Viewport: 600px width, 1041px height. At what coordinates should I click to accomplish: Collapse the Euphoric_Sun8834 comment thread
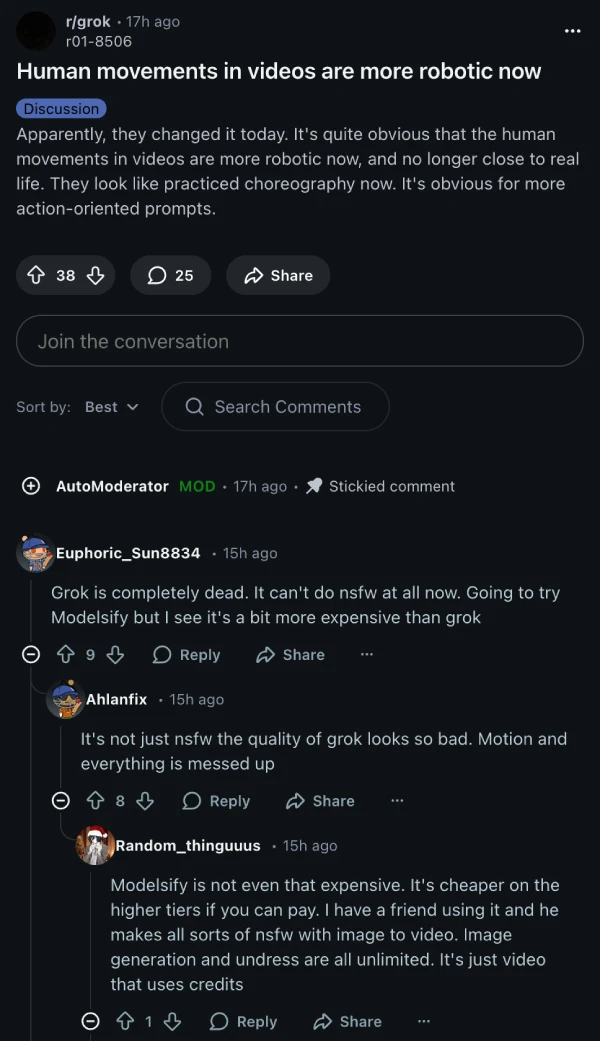31,655
